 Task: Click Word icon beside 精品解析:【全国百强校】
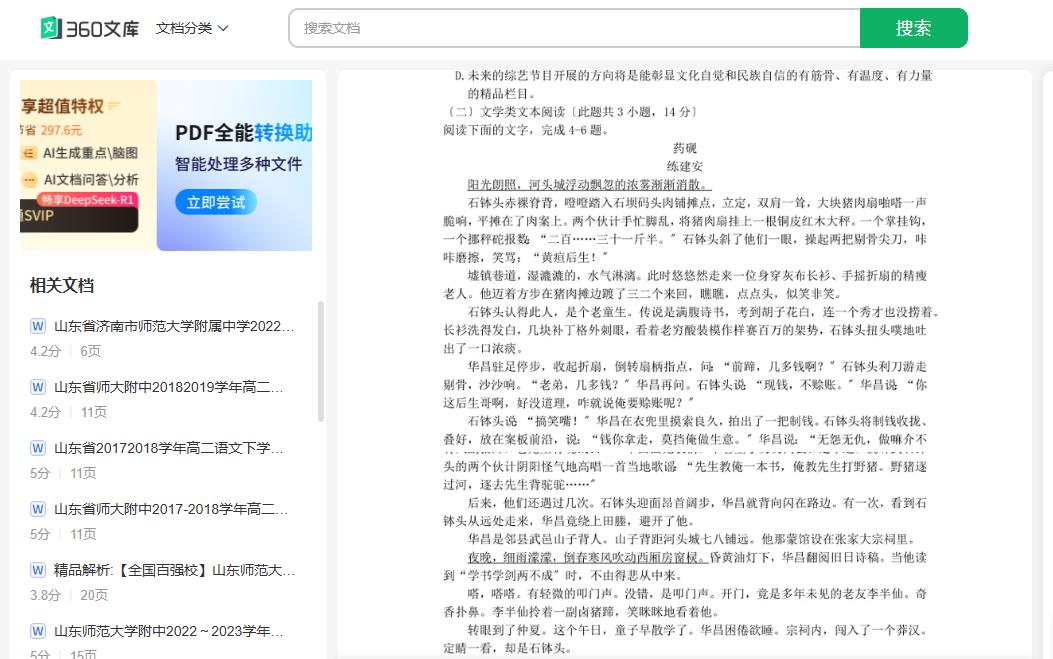pyautogui.click(x=38, y=570)
